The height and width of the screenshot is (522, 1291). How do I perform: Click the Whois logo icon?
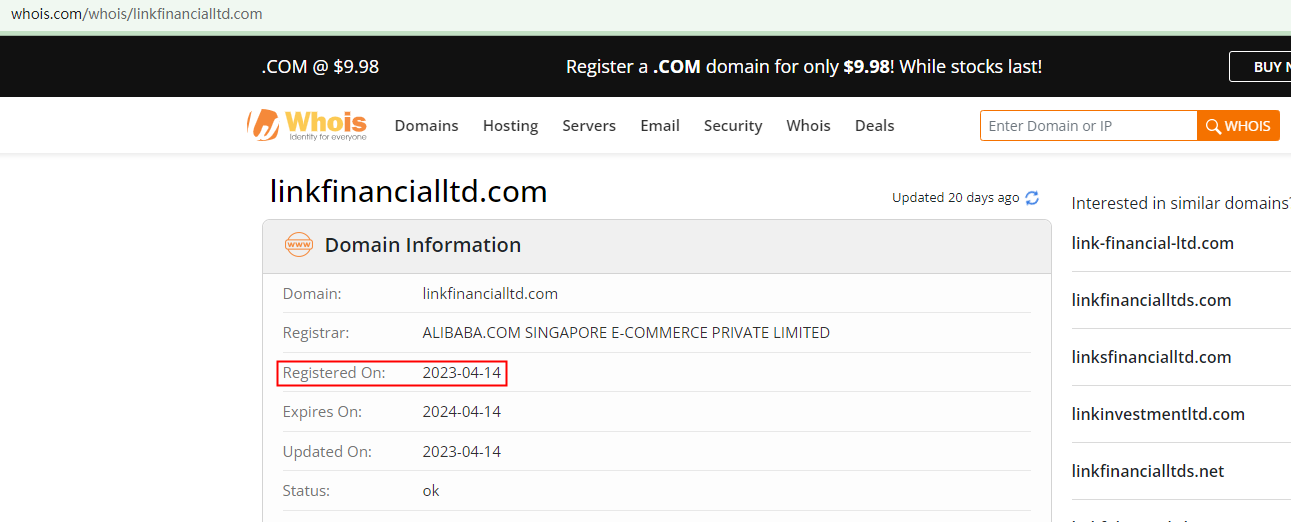pos(264,125)
